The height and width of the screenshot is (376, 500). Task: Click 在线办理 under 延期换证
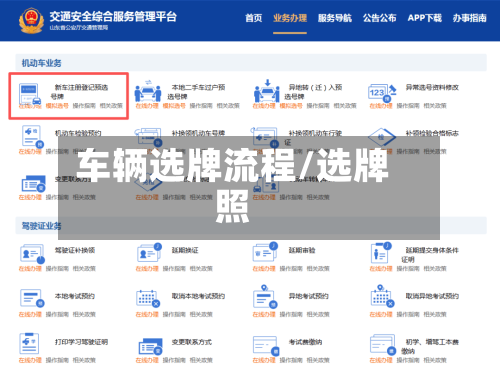pos(147,268)
